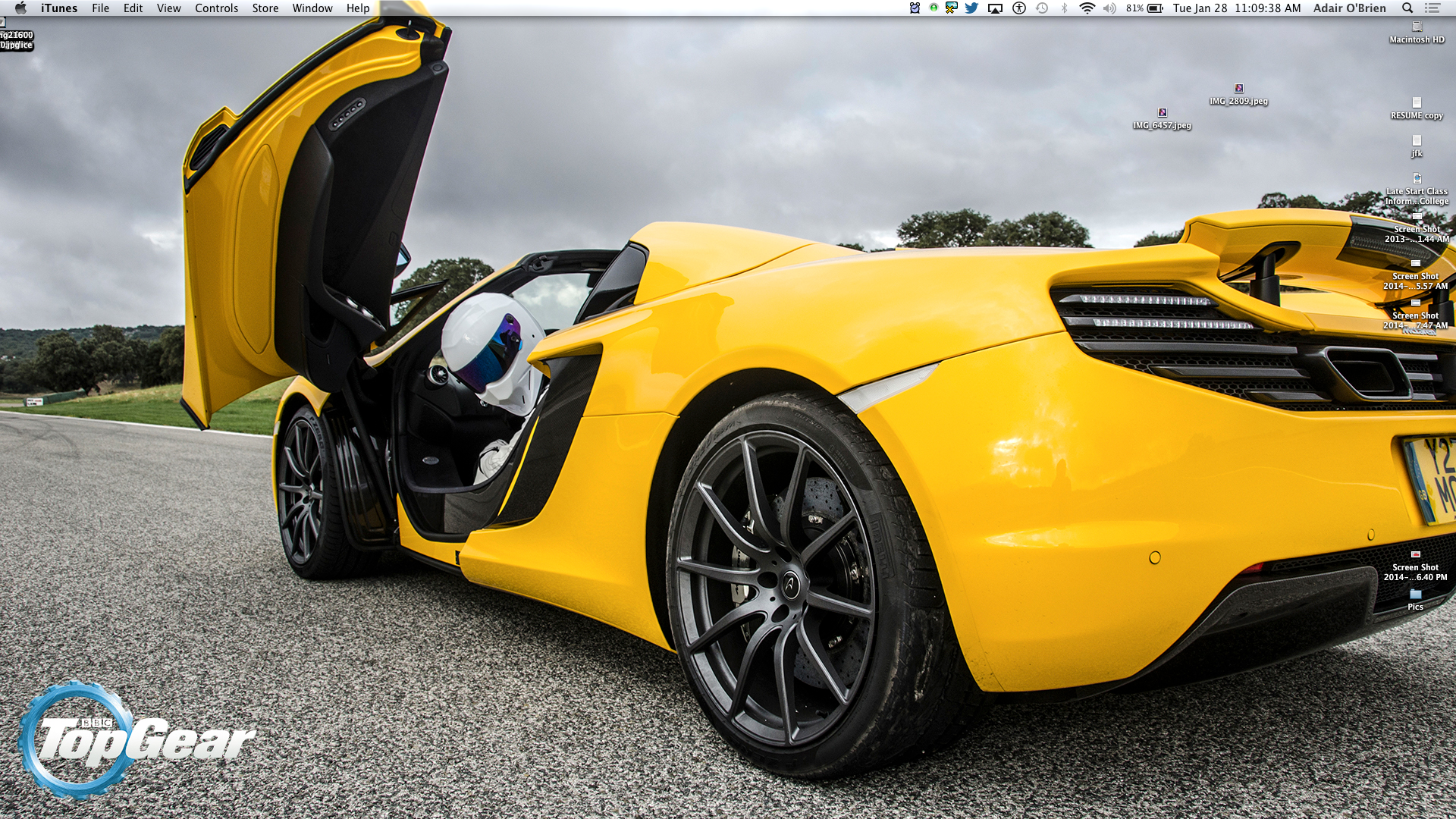Open the Bluetooth menu
This screenshot has height=819, width=1456.
point(1064,8)
